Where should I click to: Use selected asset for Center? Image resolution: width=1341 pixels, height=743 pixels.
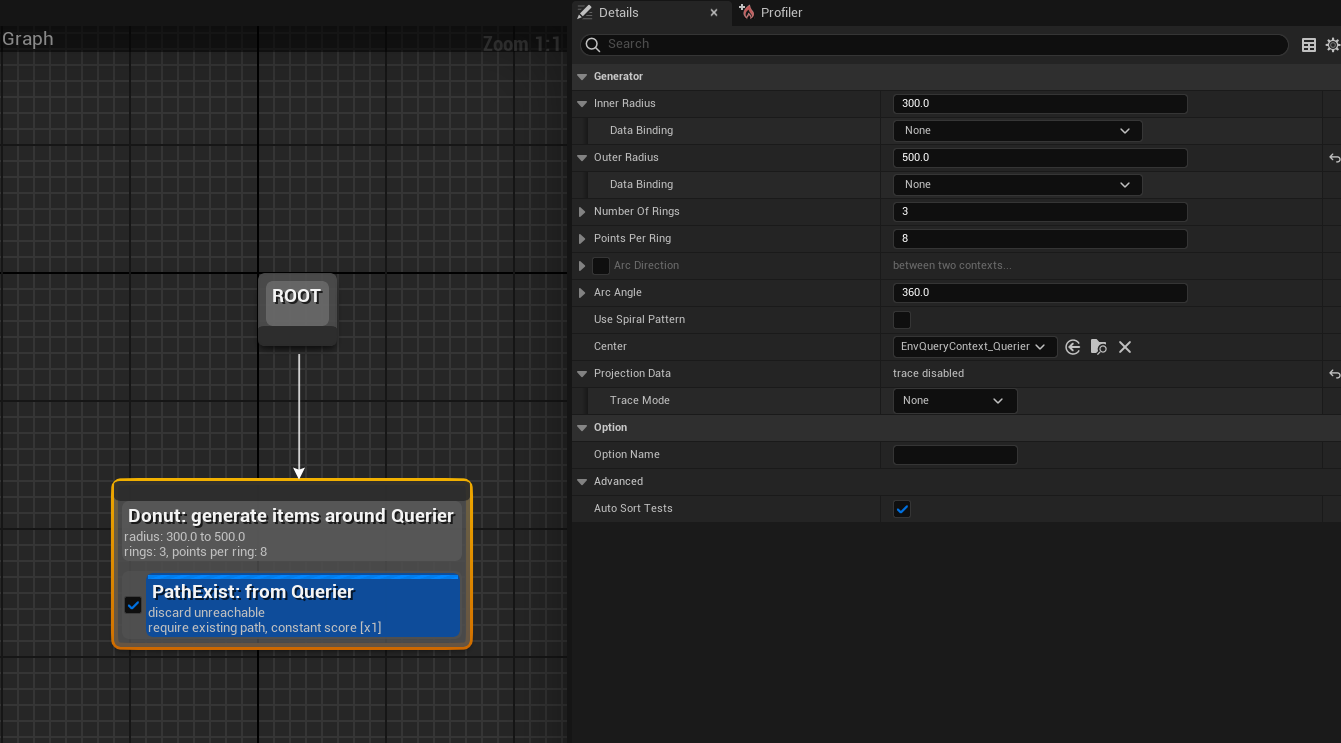click(1073, 347)
